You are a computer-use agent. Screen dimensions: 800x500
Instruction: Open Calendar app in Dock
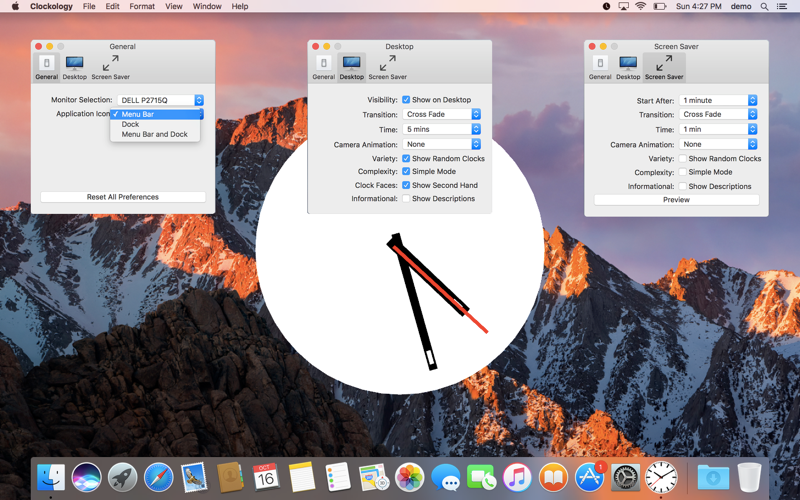pyautogui.click(x=266, y=477)
